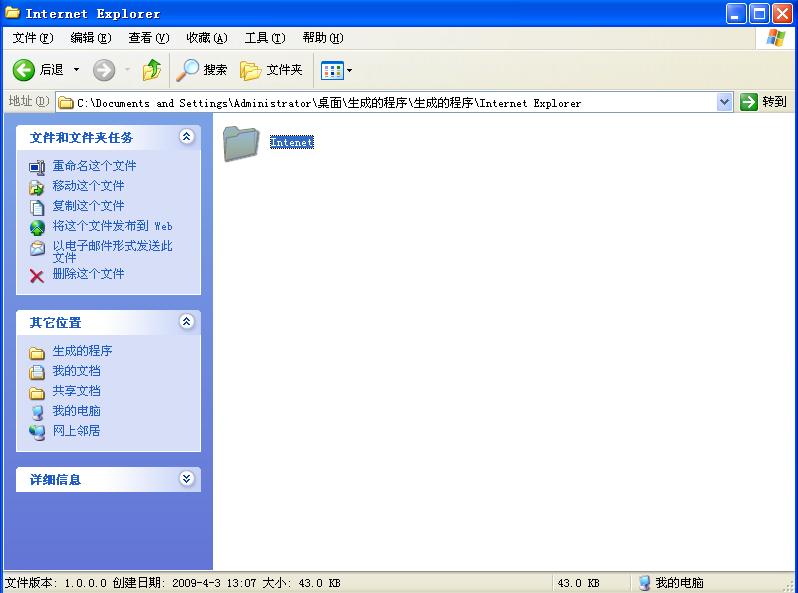Click the green Back arrow button

coord(23,70)
